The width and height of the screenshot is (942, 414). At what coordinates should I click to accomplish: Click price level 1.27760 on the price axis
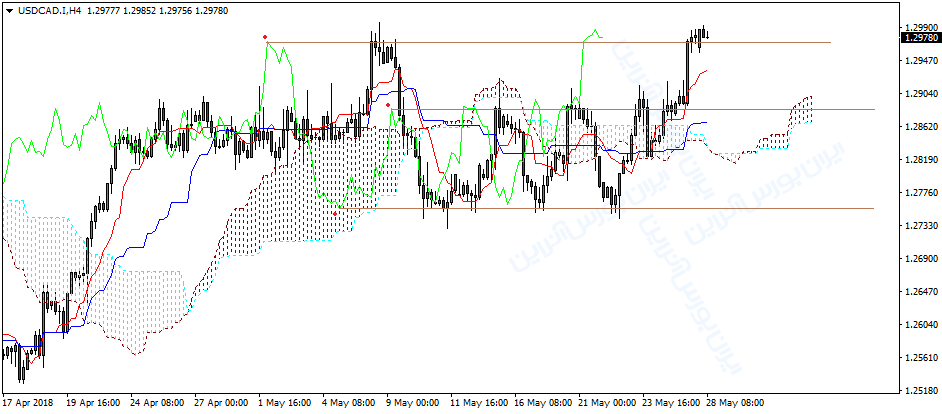(x=921, y=193)
